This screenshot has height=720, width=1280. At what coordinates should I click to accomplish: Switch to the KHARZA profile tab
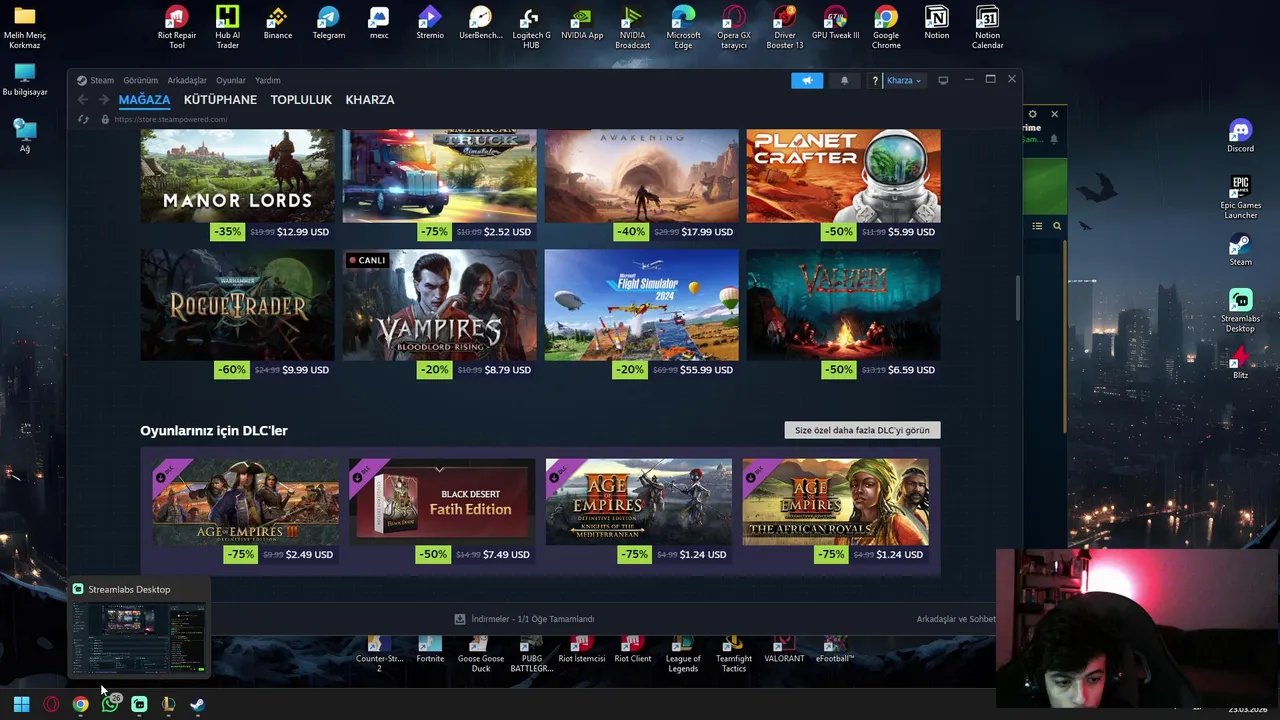click(x=370, y=100)
